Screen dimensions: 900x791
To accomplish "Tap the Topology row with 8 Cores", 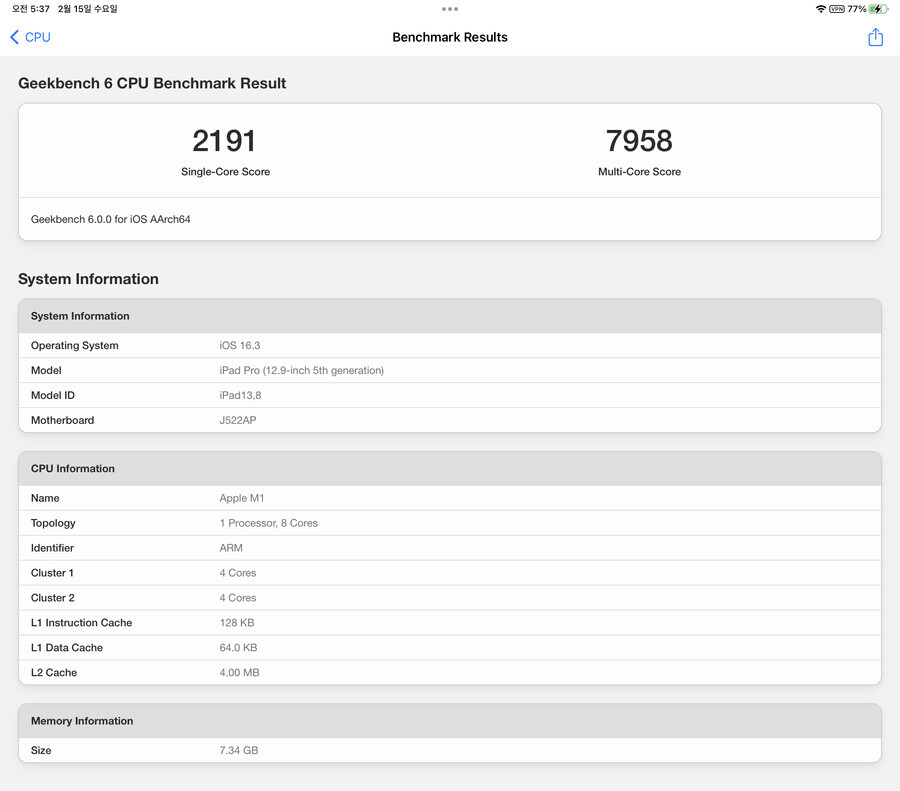I will 449,523.
